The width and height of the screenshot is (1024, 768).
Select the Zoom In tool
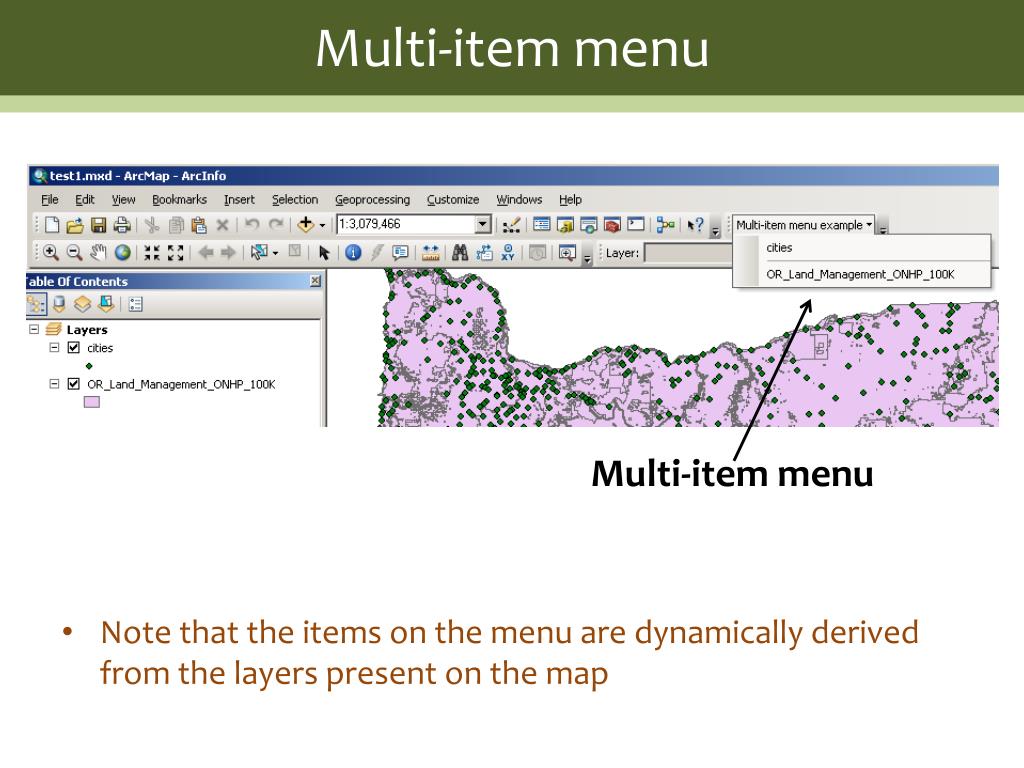50,253
